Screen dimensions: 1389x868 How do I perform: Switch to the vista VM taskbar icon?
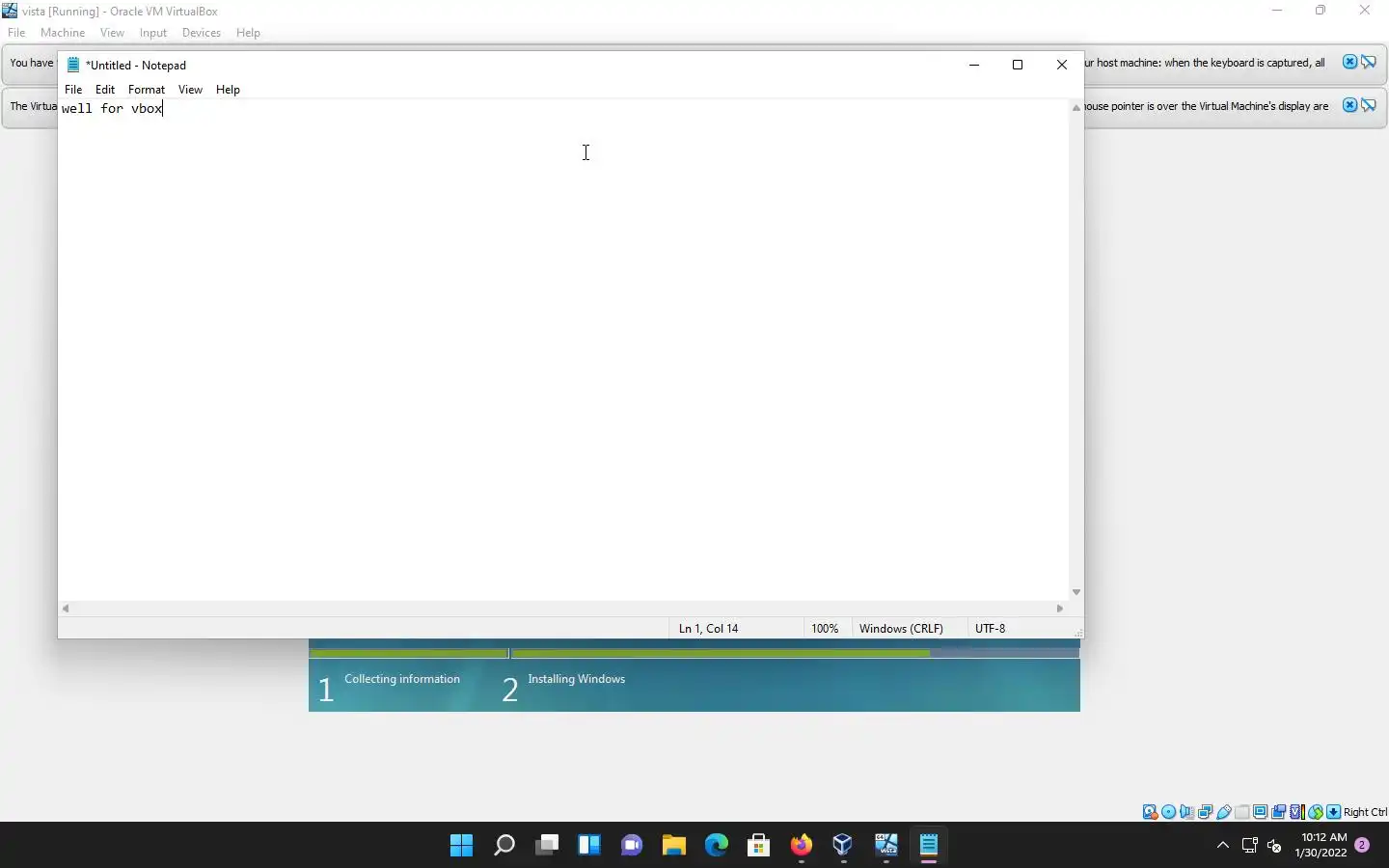tap(886, 846)
